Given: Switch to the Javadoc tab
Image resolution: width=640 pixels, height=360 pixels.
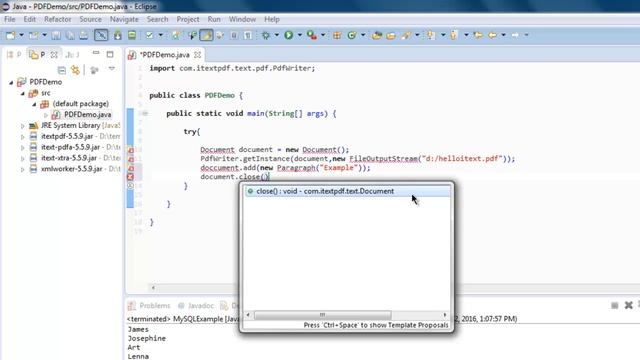Looking at the screenshot, I should click(196, 305).
